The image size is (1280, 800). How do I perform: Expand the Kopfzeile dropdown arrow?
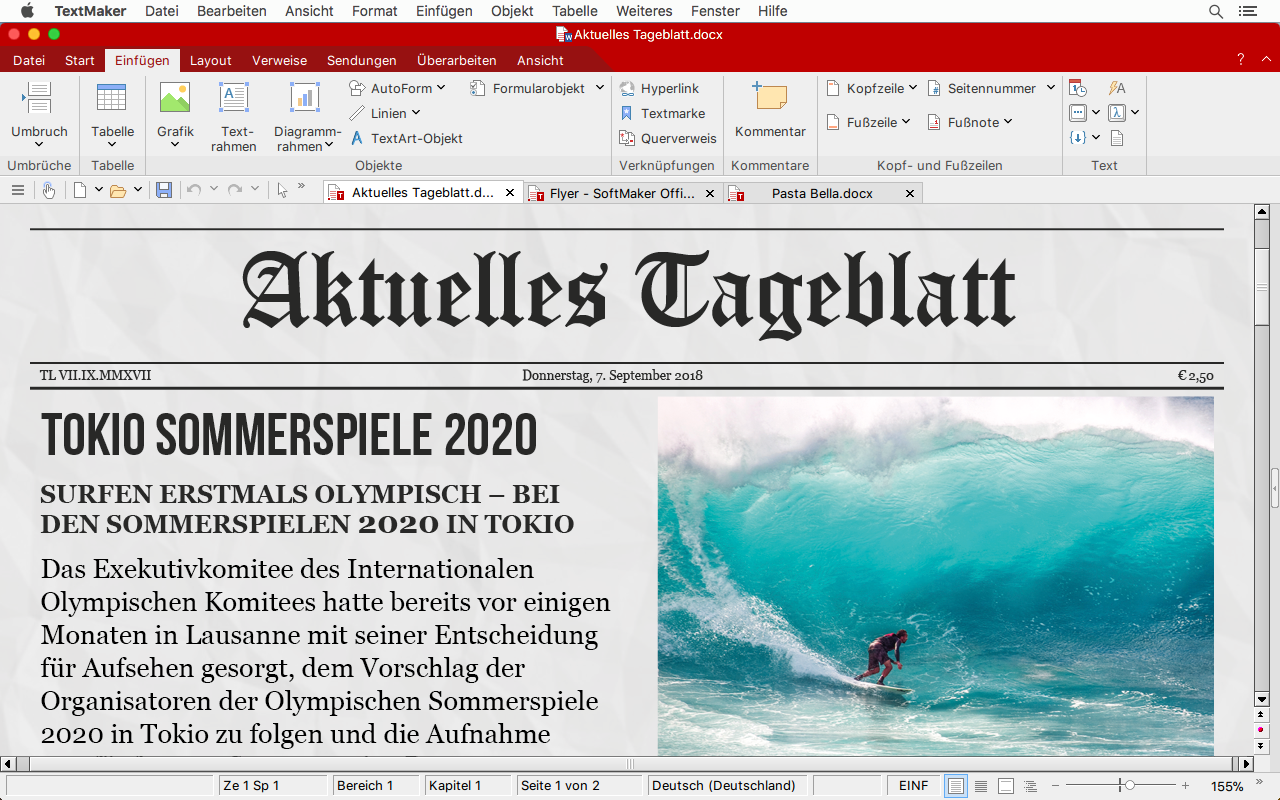click(913, 88)
